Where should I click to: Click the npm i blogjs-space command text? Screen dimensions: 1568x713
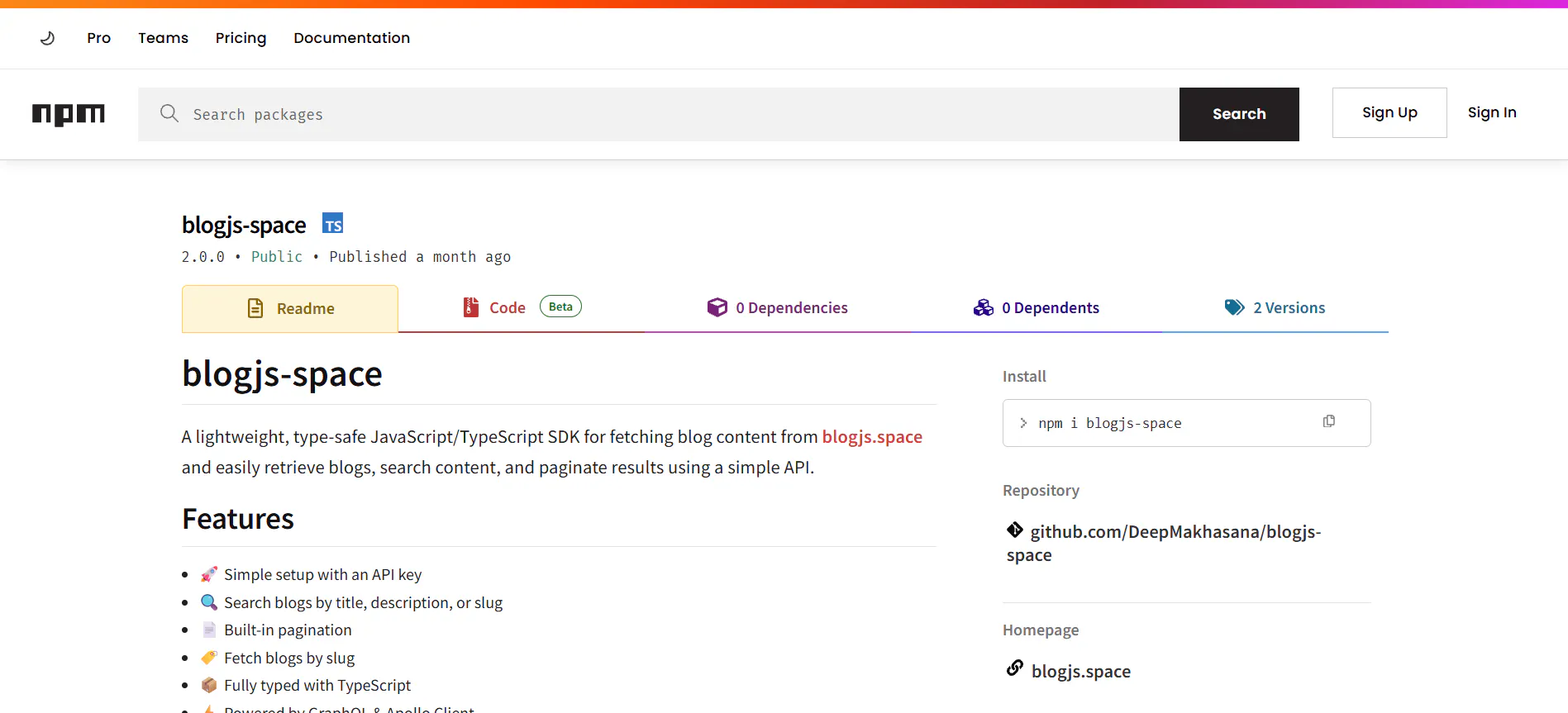click(x=1110, y=423)
